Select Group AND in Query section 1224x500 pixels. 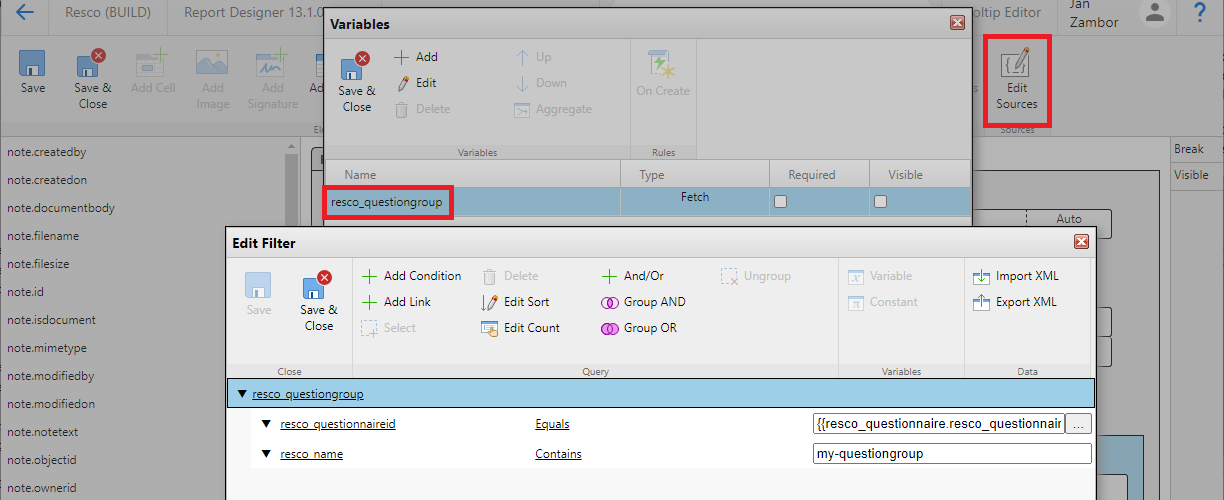(x=644, y=302)
